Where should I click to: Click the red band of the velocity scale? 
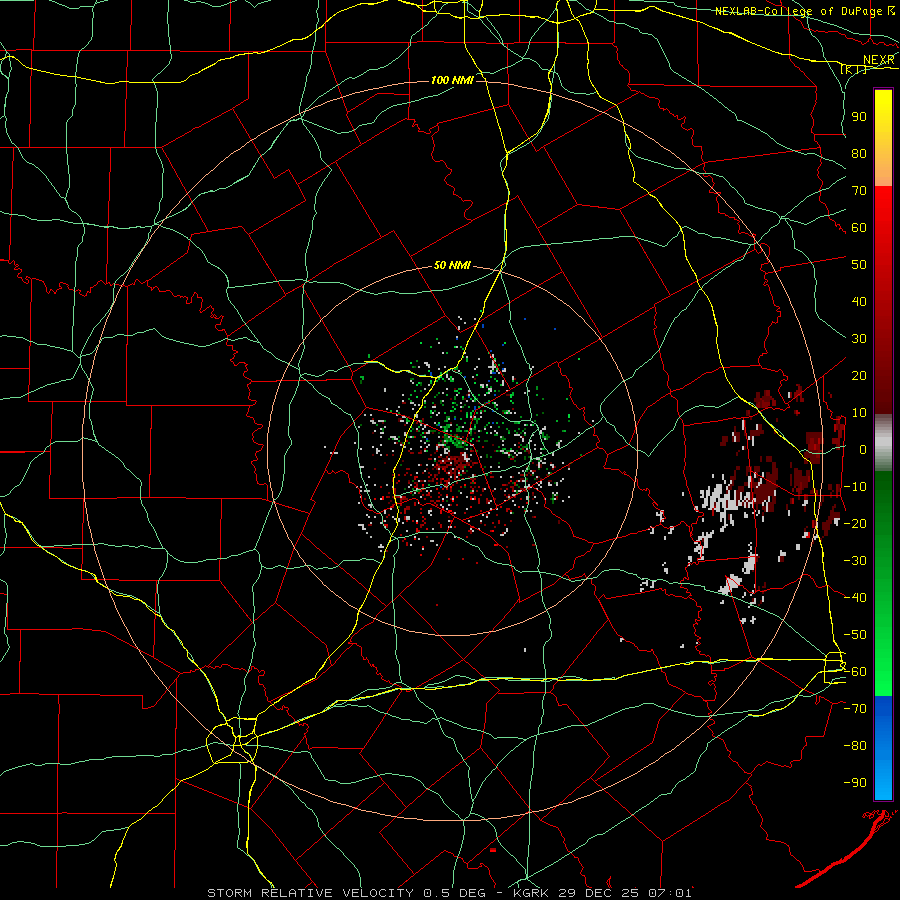(x=883, y=300)
